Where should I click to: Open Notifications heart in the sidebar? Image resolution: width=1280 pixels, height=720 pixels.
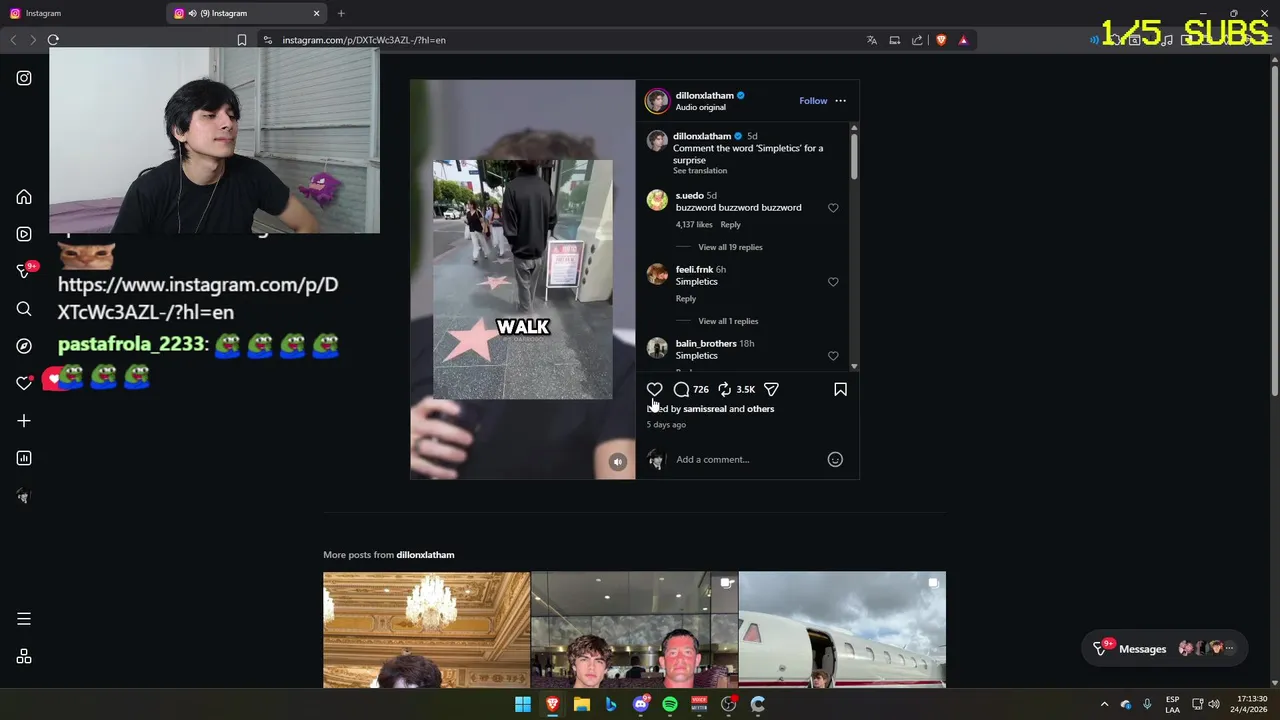[24, 383]
